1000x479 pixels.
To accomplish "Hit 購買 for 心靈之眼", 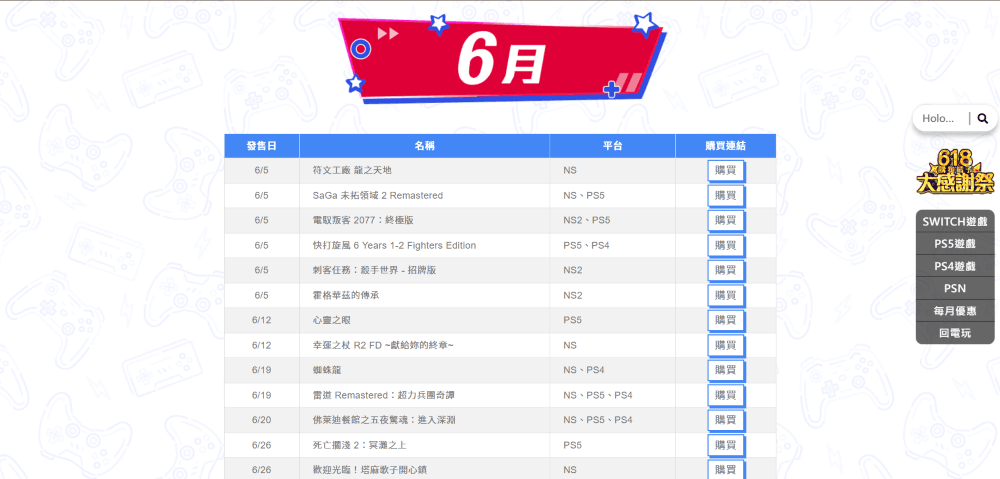I will point(725,320).
